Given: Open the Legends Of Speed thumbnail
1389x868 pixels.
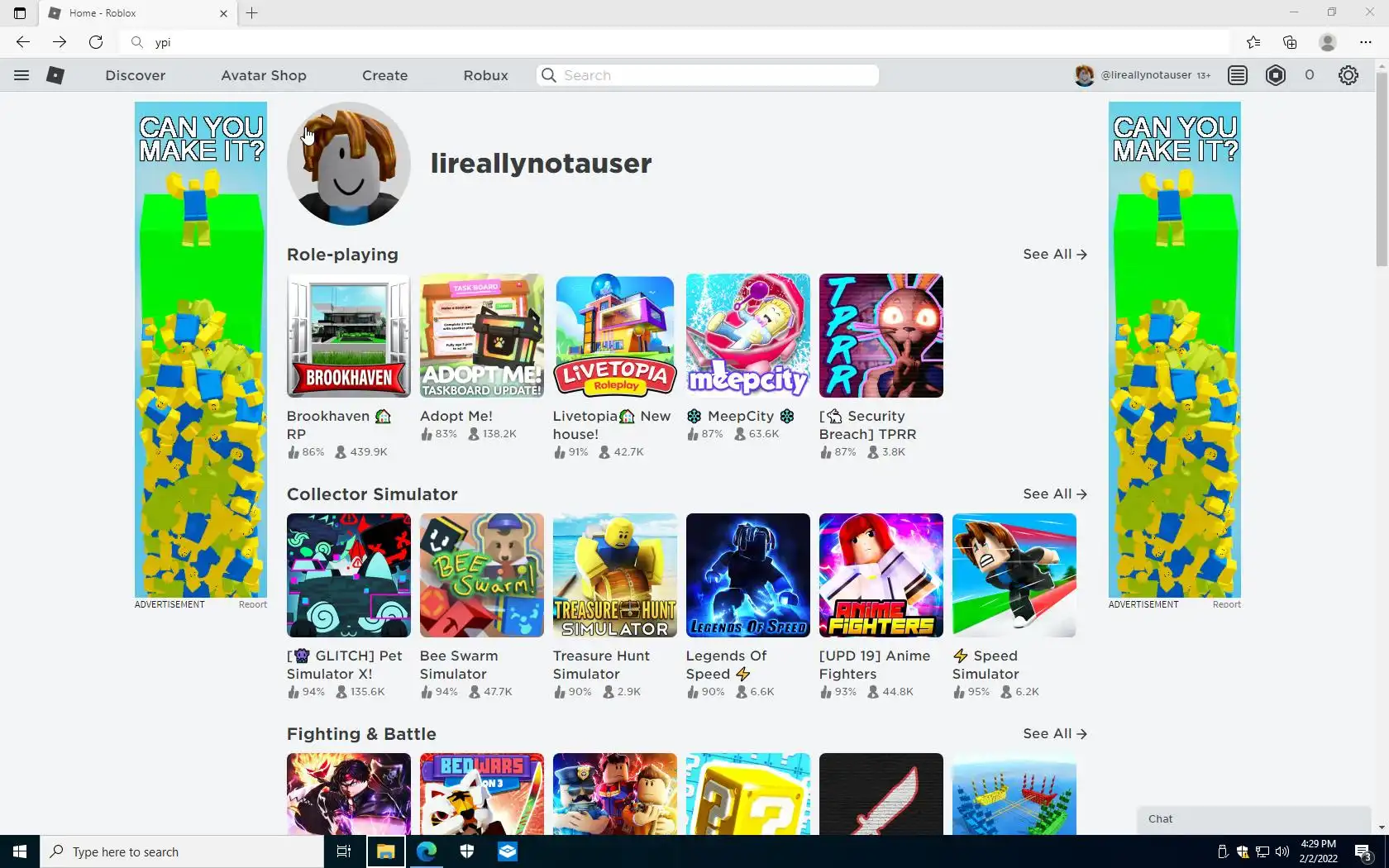Looking at the screenshot, I should [x=748, y=575].
